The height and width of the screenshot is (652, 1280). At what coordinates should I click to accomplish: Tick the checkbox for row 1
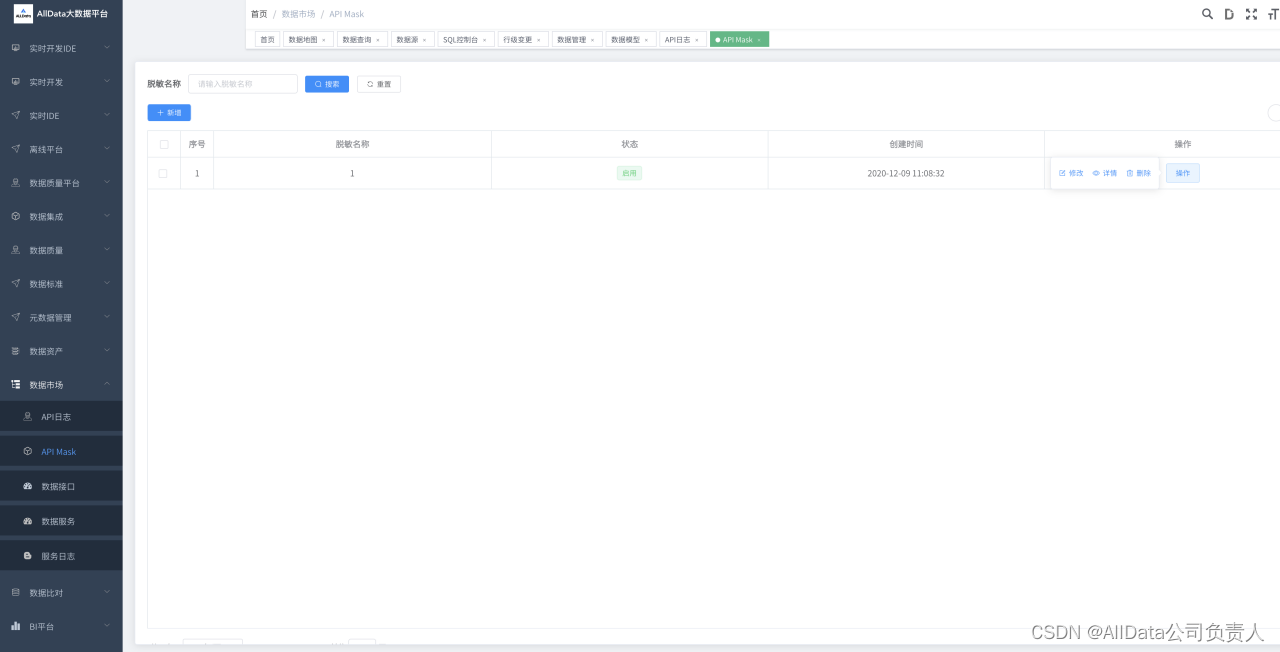[163, 173]
